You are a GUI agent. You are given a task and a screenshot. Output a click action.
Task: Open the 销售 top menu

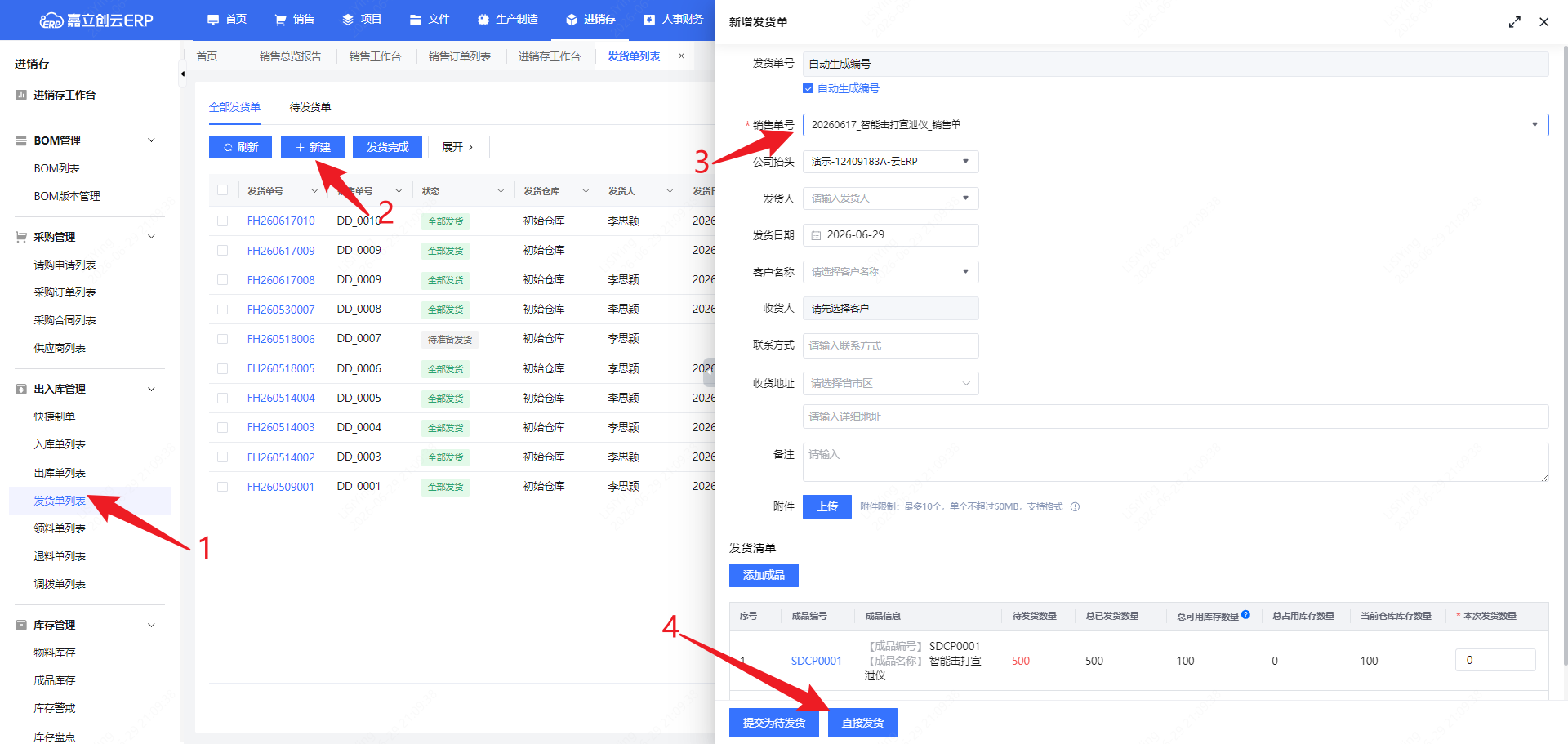tap(294, 20)
